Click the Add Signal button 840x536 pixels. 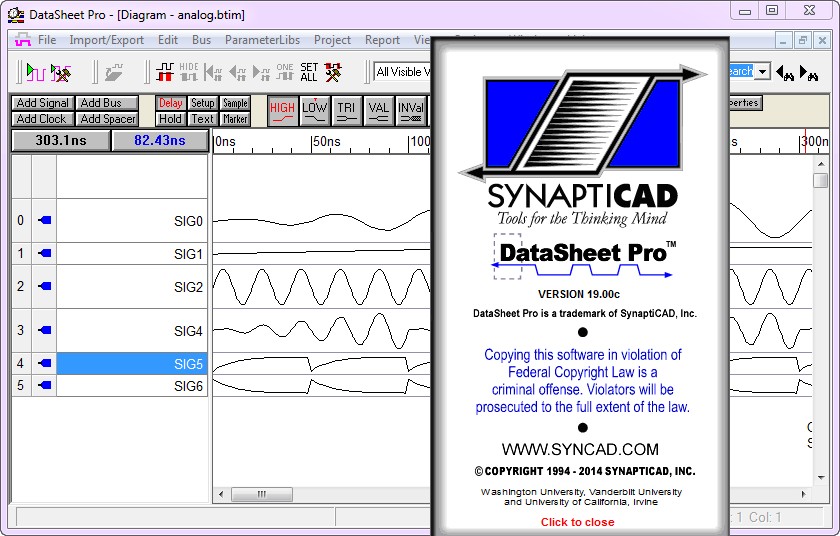click(x=43, y=103)
